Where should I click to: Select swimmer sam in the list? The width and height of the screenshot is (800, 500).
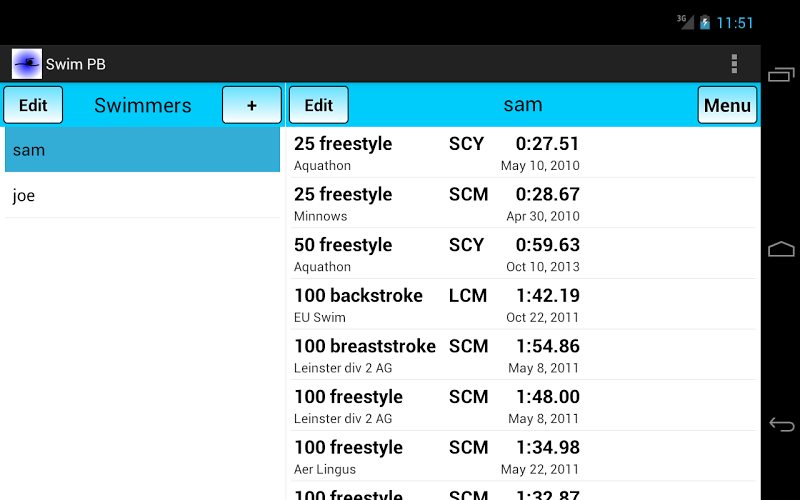click(142, 150)
